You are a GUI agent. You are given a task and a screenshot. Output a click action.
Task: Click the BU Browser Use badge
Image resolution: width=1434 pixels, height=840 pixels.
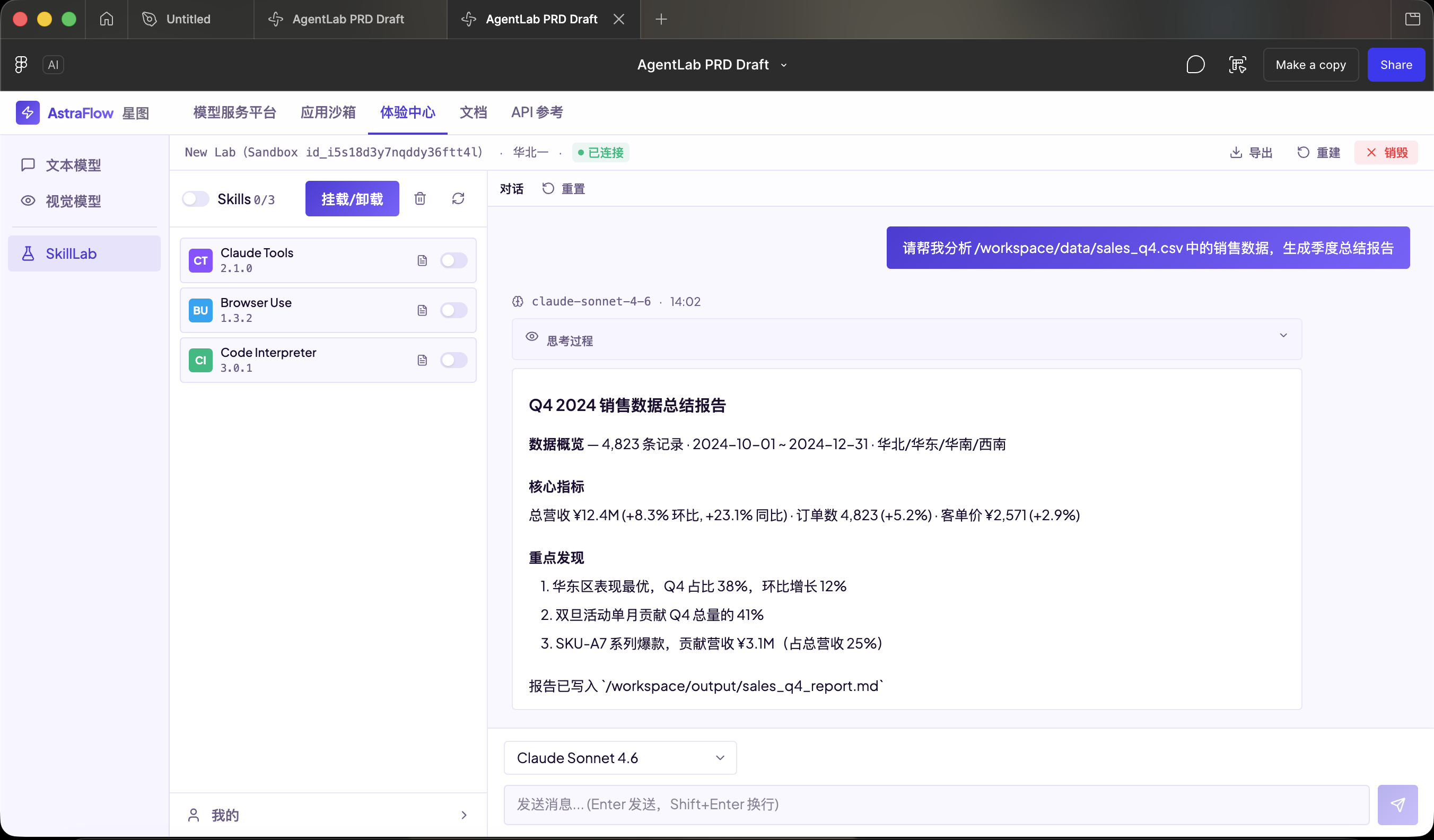(x=200, y=311)
